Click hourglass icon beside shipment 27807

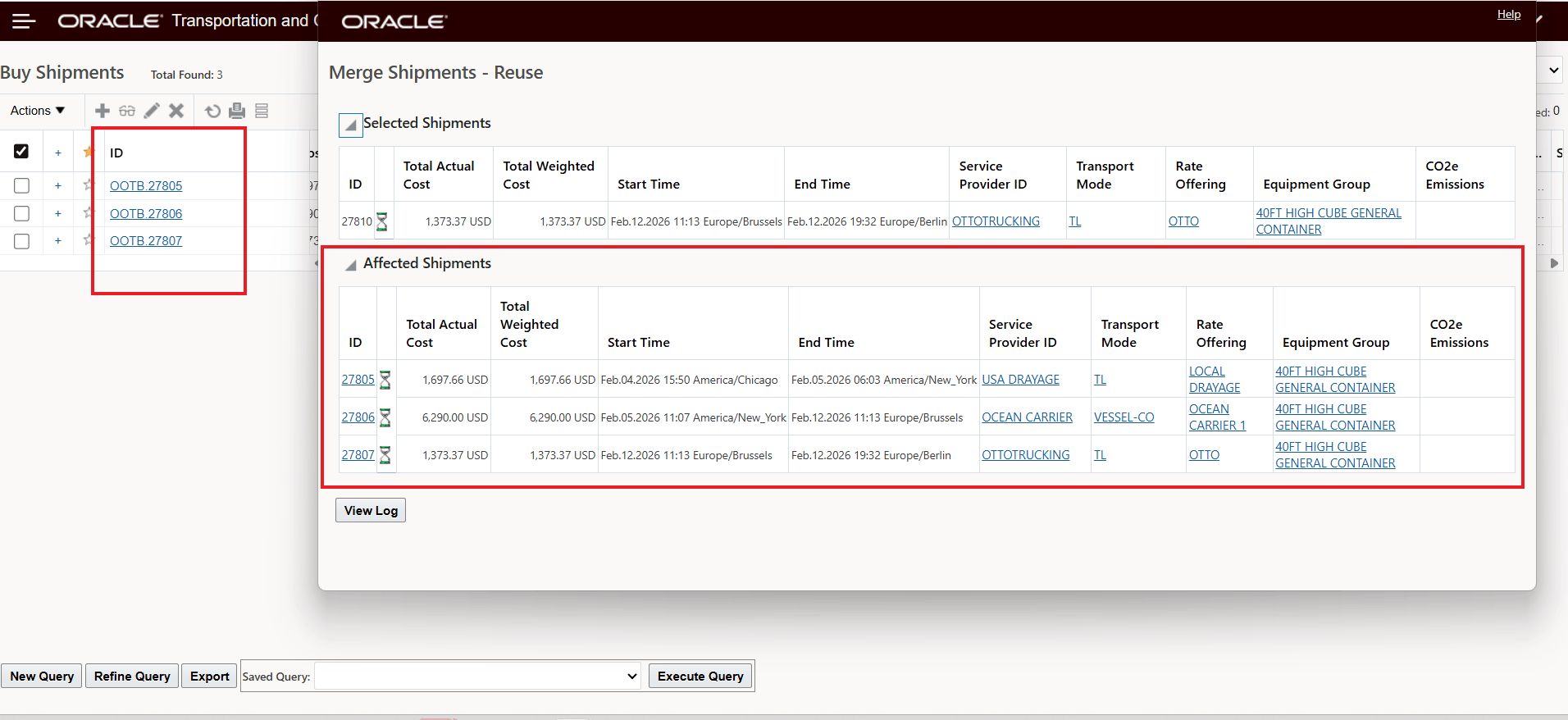coord(385,455)
